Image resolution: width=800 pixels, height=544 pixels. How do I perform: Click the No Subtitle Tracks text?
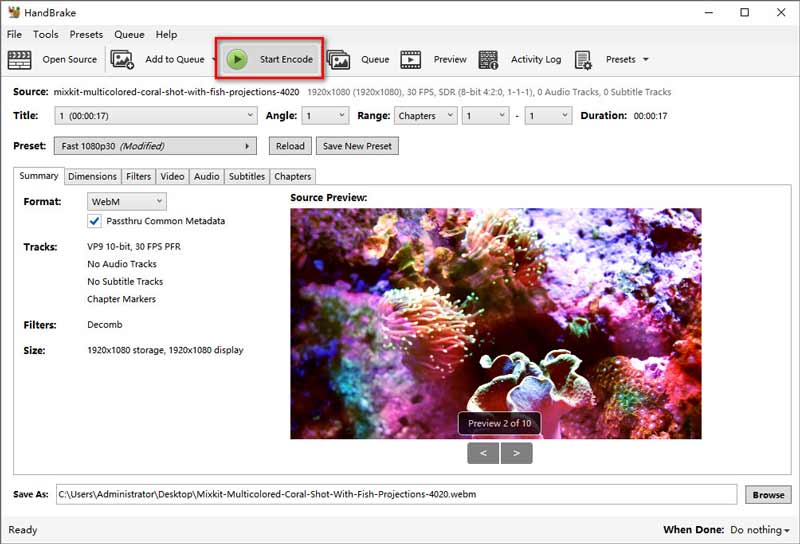pyautogui.click(x=125, y=282)
